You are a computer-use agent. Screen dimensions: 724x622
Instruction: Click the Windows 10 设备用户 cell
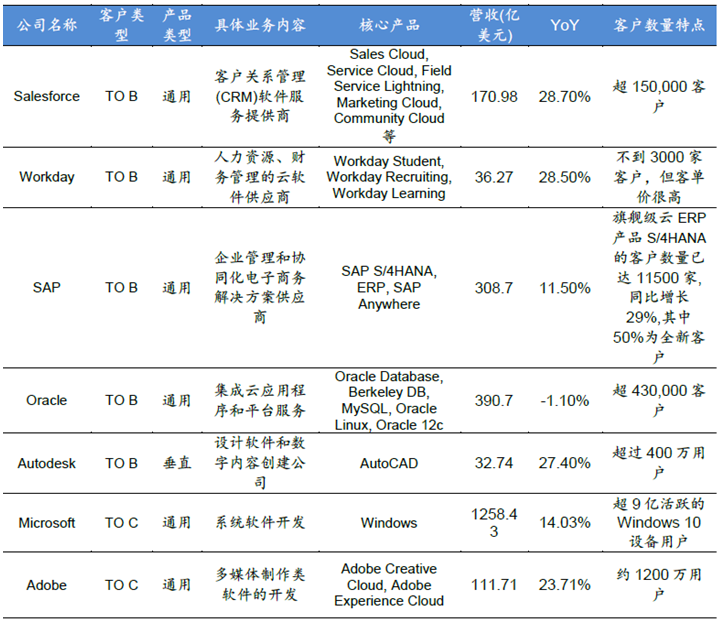659,522
